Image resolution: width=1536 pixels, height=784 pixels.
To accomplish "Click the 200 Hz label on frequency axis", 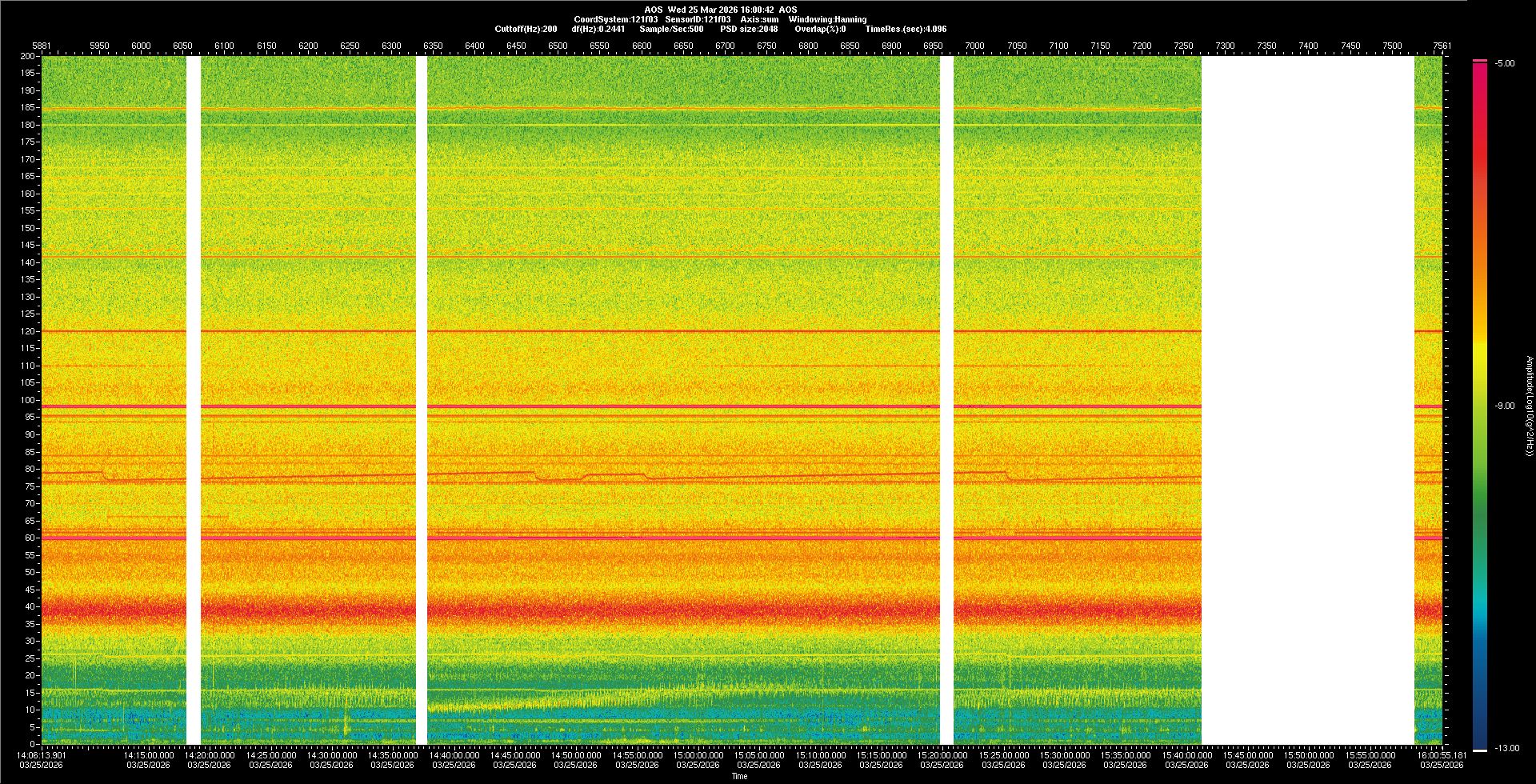I will click(28, 56).
